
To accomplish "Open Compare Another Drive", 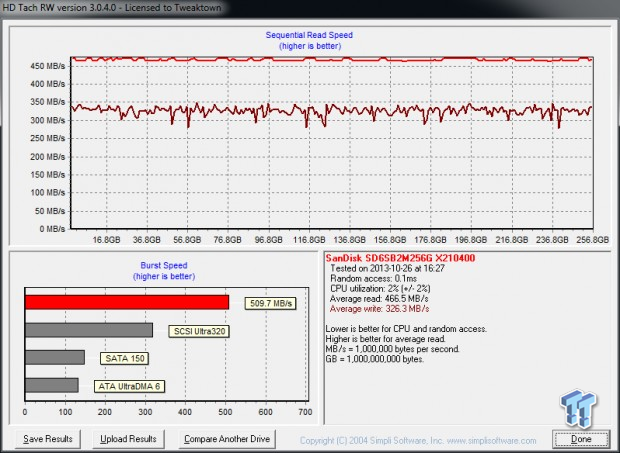I will coord(227,439).
